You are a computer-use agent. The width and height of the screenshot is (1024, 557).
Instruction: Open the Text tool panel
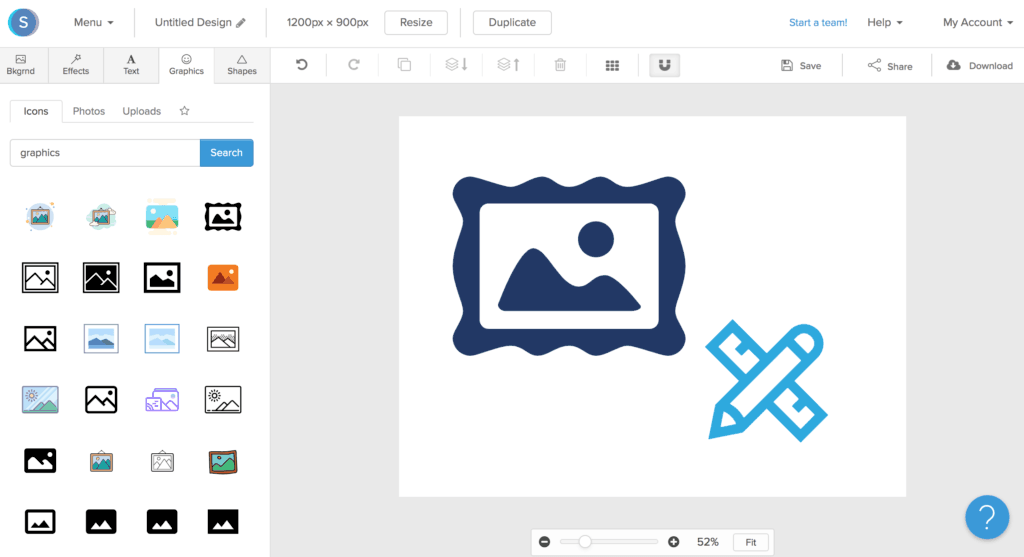[131, 65]
